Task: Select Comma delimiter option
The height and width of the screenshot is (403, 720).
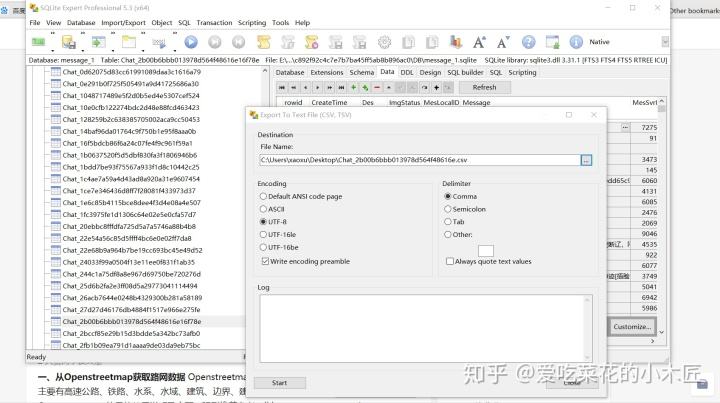Action: [x=461, y=196]
